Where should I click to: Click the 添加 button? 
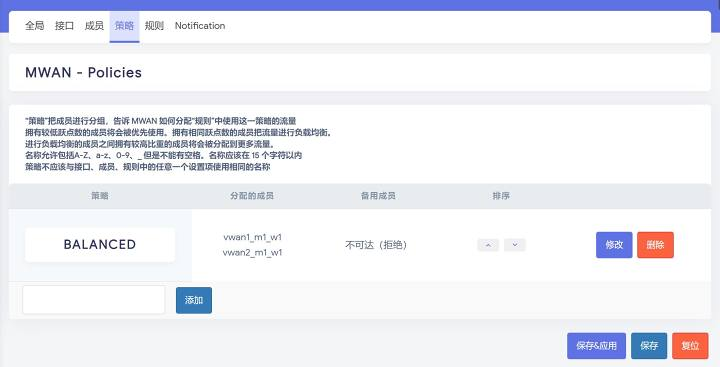click(194, 300)
